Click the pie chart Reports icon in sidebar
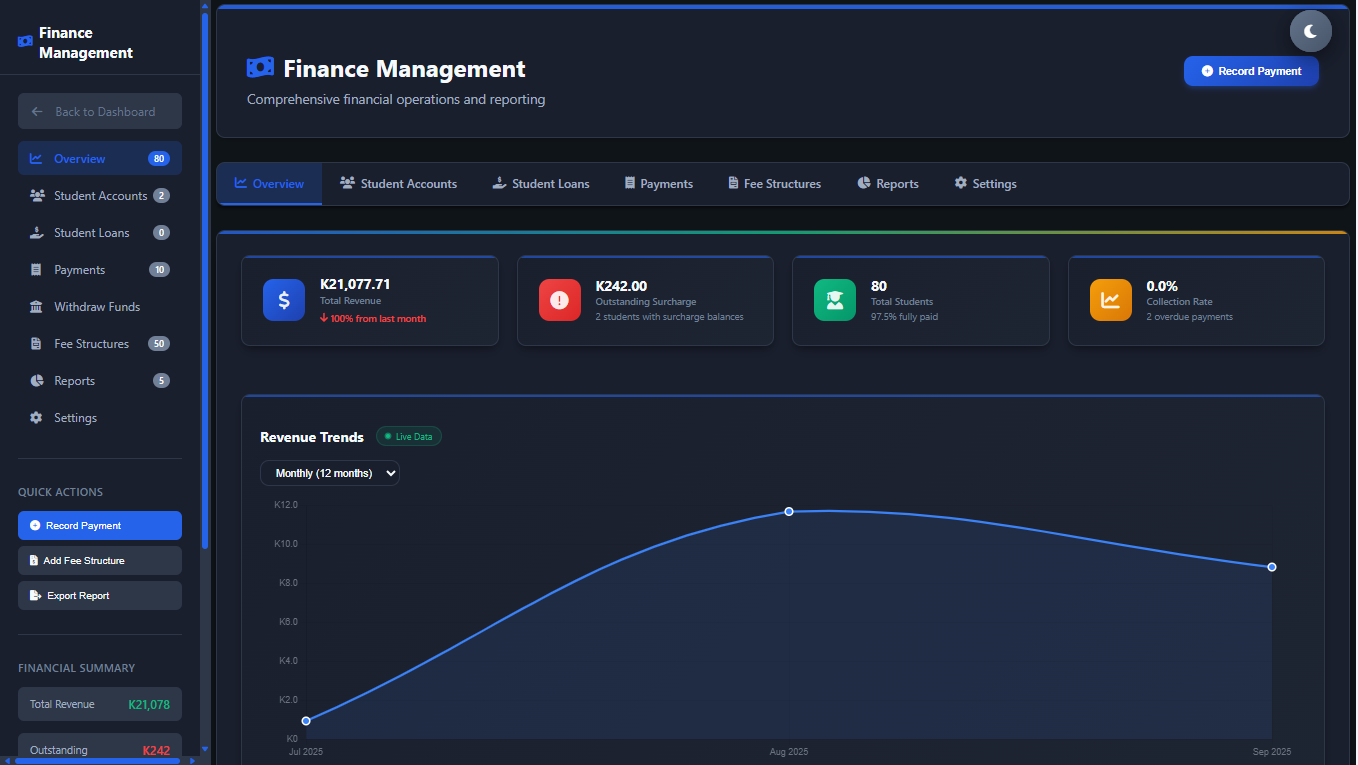 pos(36,381)
